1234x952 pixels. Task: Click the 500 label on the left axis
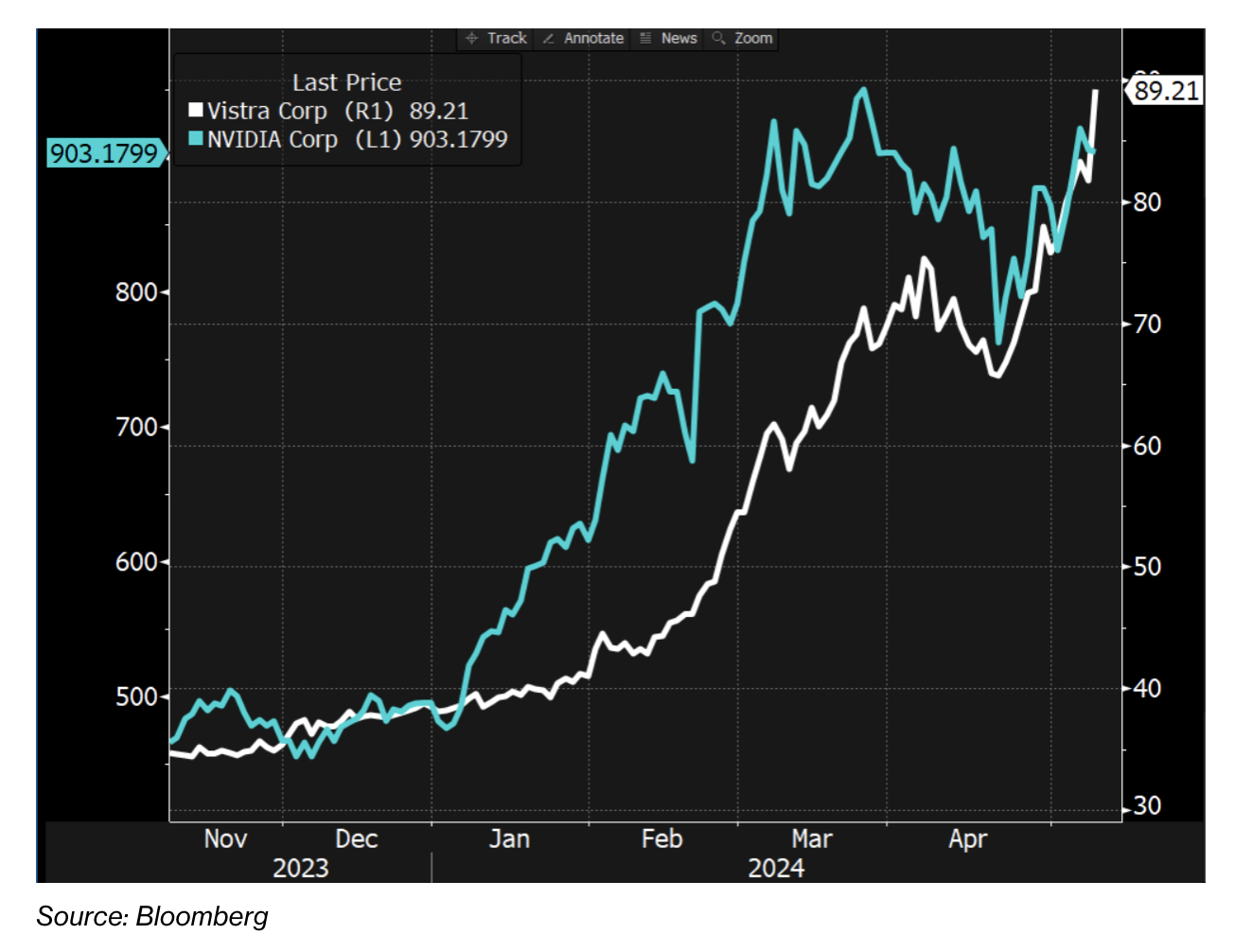pos(136,696)
